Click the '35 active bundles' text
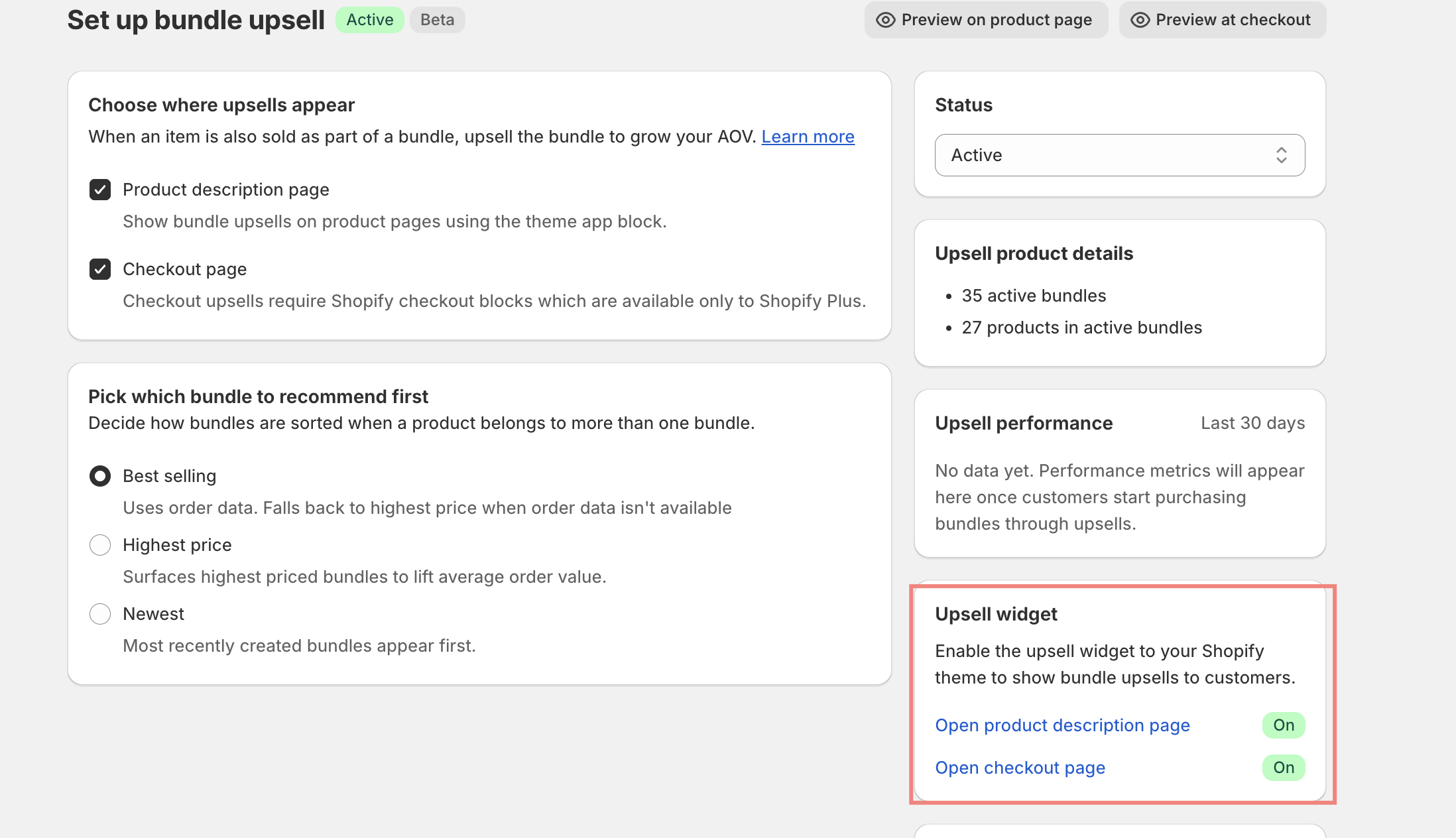This screenshot has width=1456, height=838. coord(1034,296)
